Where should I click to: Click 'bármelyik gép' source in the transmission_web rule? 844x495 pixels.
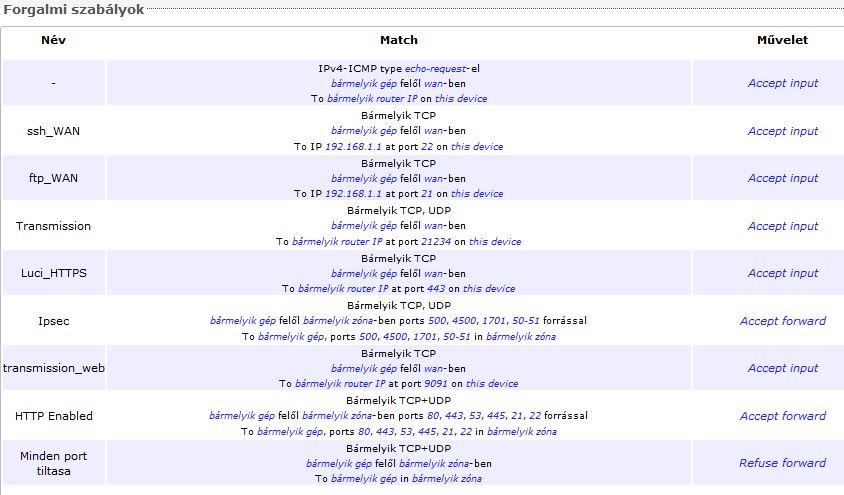(x=364, y=369)
